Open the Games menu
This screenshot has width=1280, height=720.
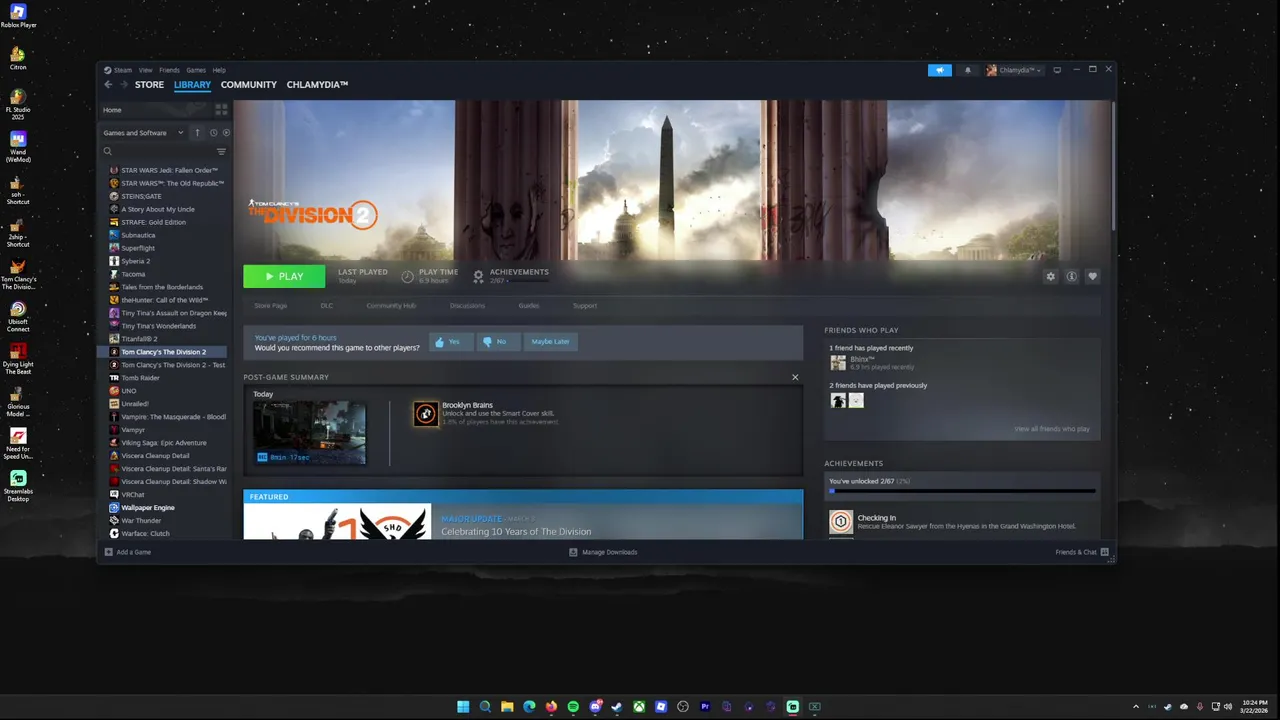point(196,70)
